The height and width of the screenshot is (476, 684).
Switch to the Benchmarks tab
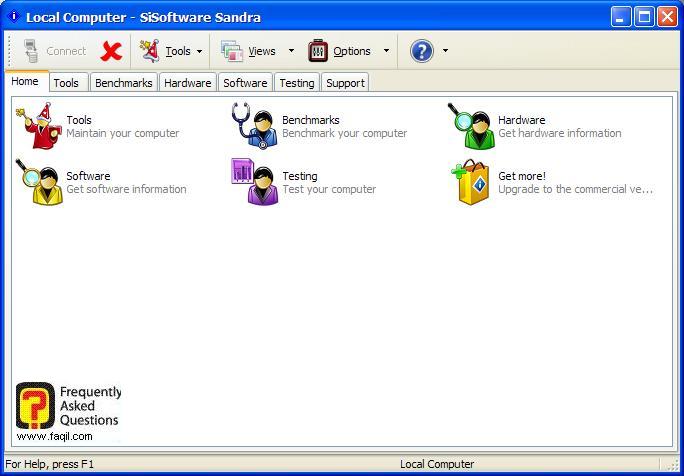124,83
